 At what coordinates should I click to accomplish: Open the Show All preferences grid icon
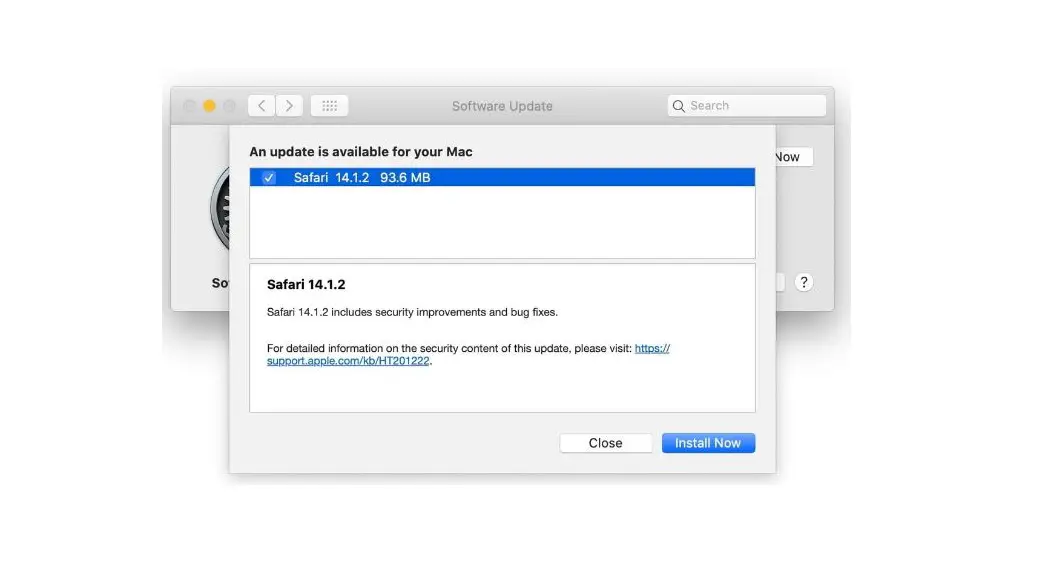coord(329,105)
